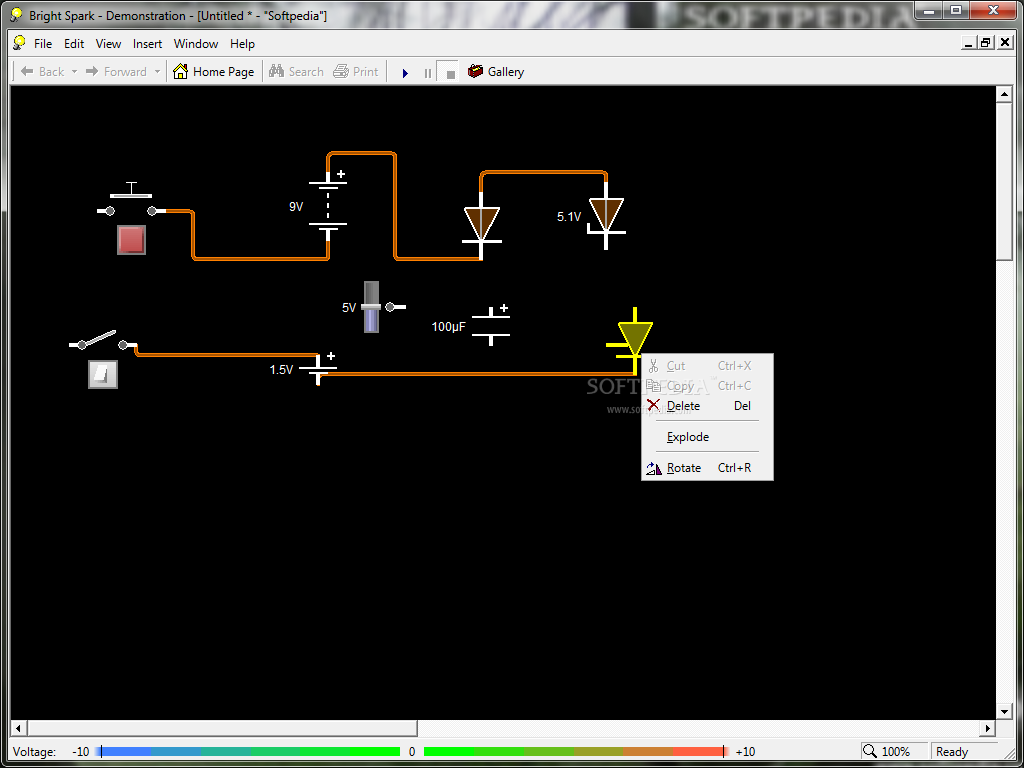Image resolution: width=1024 pixels, height=768 pixels.
Task: Toggle the white rocker switch actuator
Action: (103, 374)
